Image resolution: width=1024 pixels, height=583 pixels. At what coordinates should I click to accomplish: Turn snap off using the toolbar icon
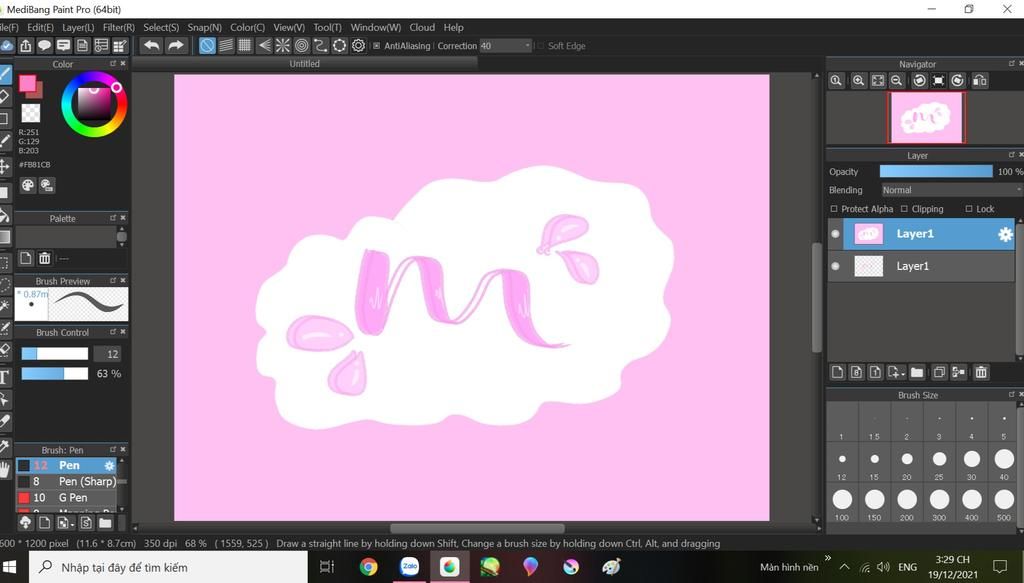(x=207, y=46)
